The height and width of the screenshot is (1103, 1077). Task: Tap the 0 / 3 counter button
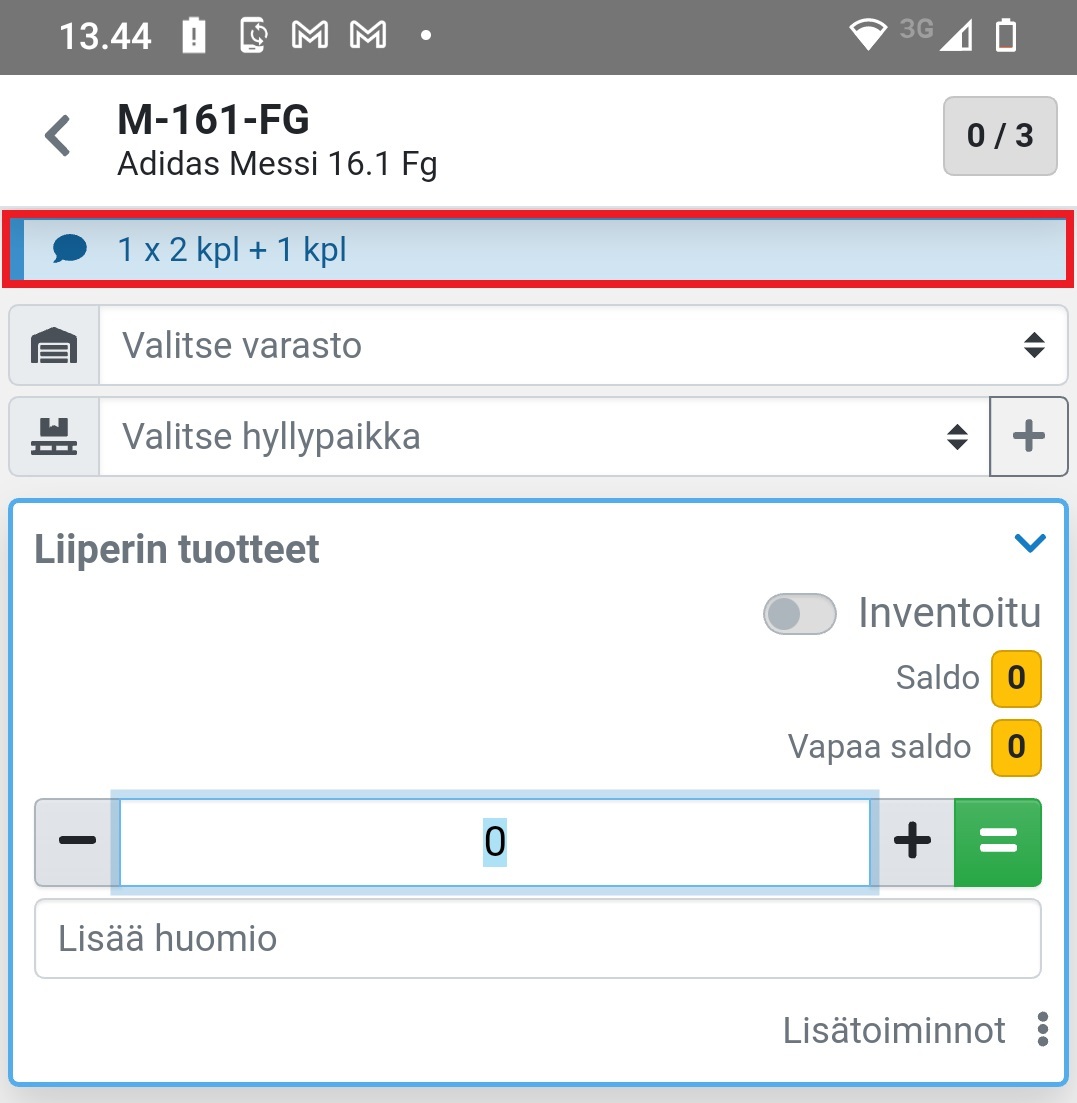click(x=999, y=136)
